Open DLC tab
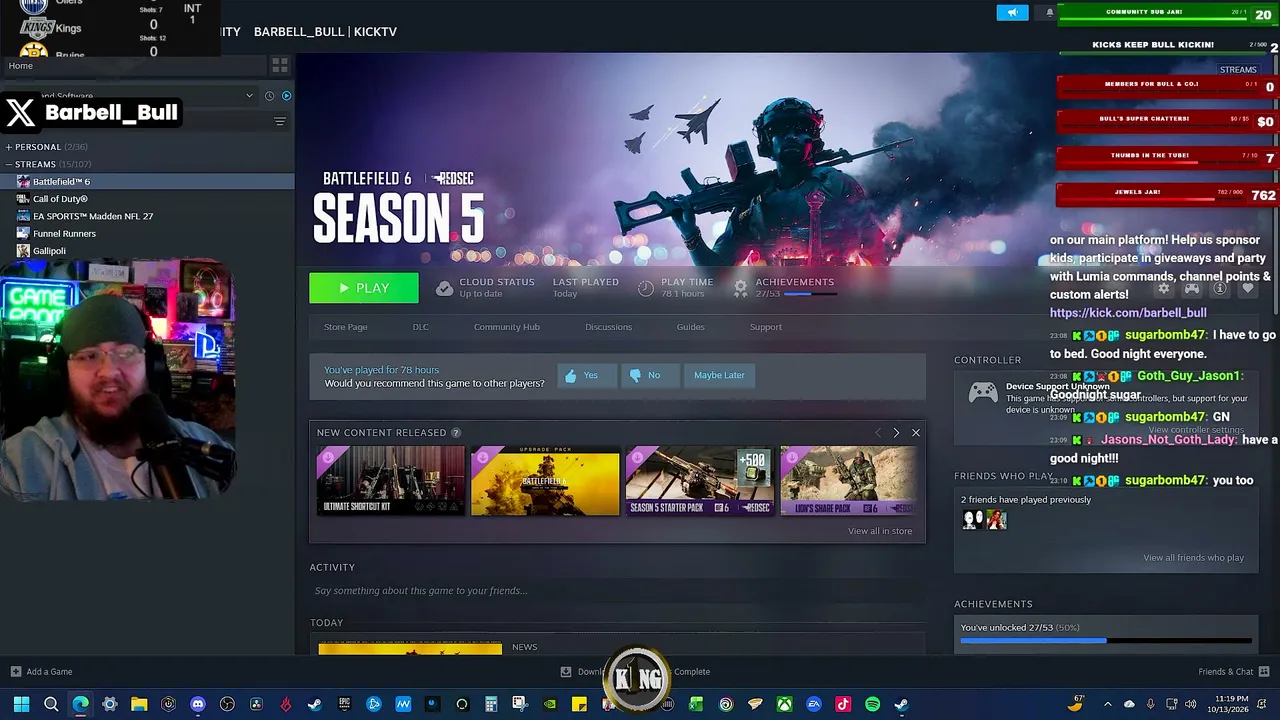The image size is (1280, 720). tap(420, 327)
